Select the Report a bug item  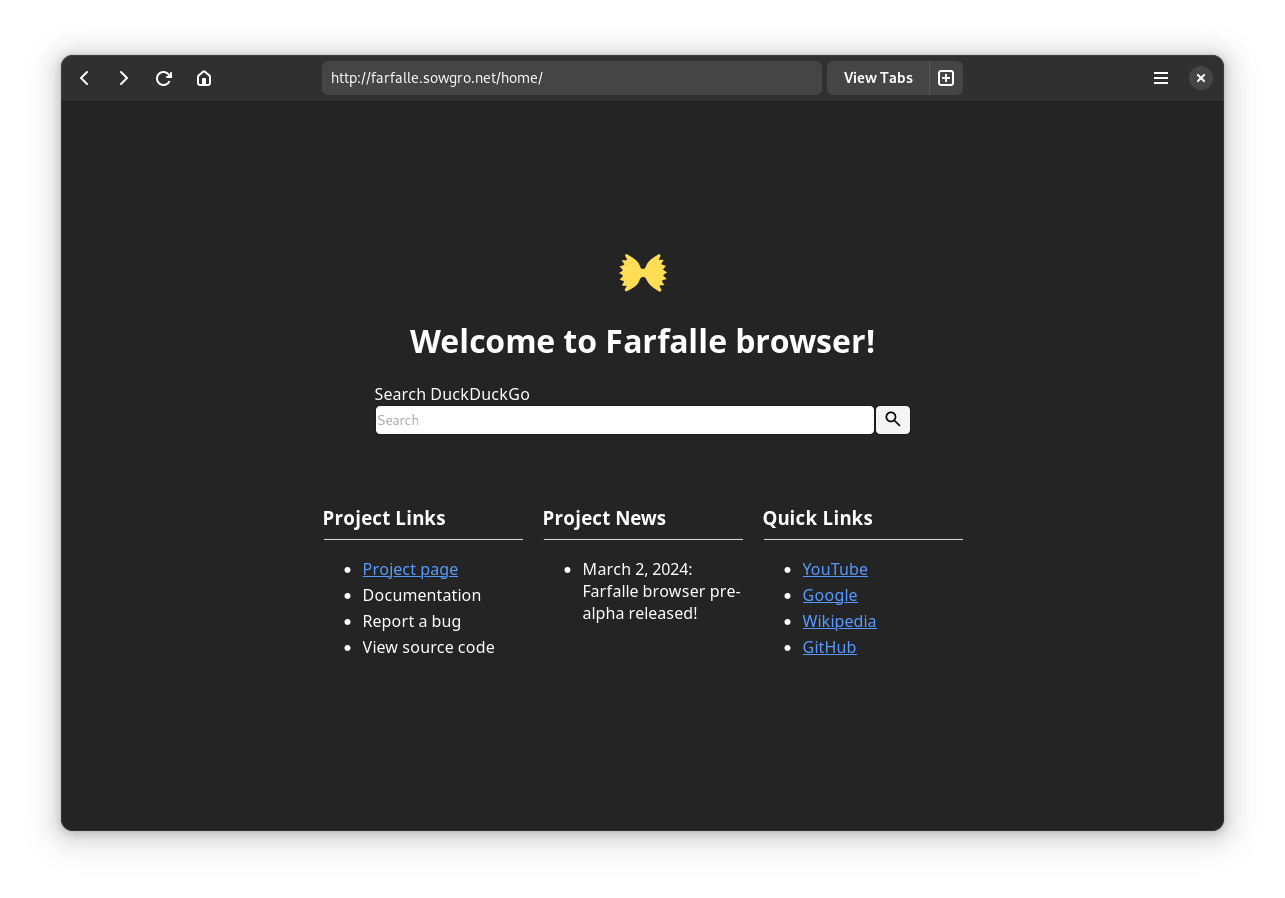coord(411,621)
